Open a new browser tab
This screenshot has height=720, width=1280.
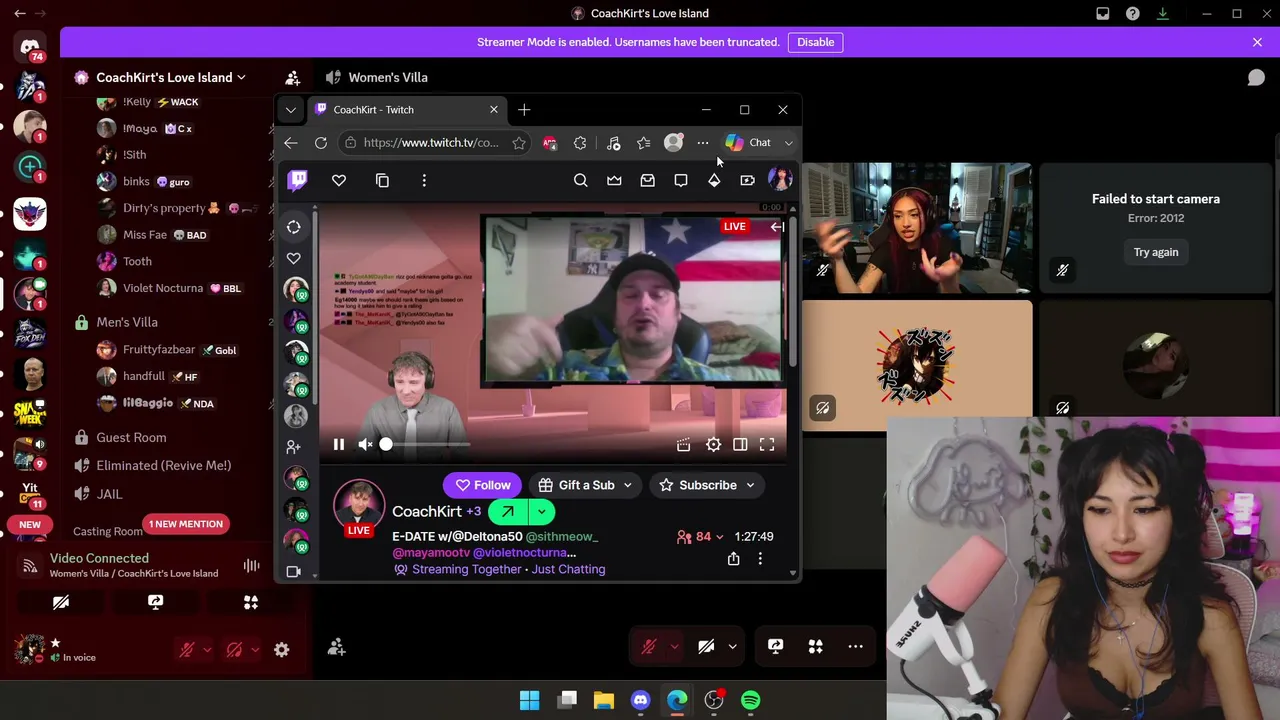point(524,110)
